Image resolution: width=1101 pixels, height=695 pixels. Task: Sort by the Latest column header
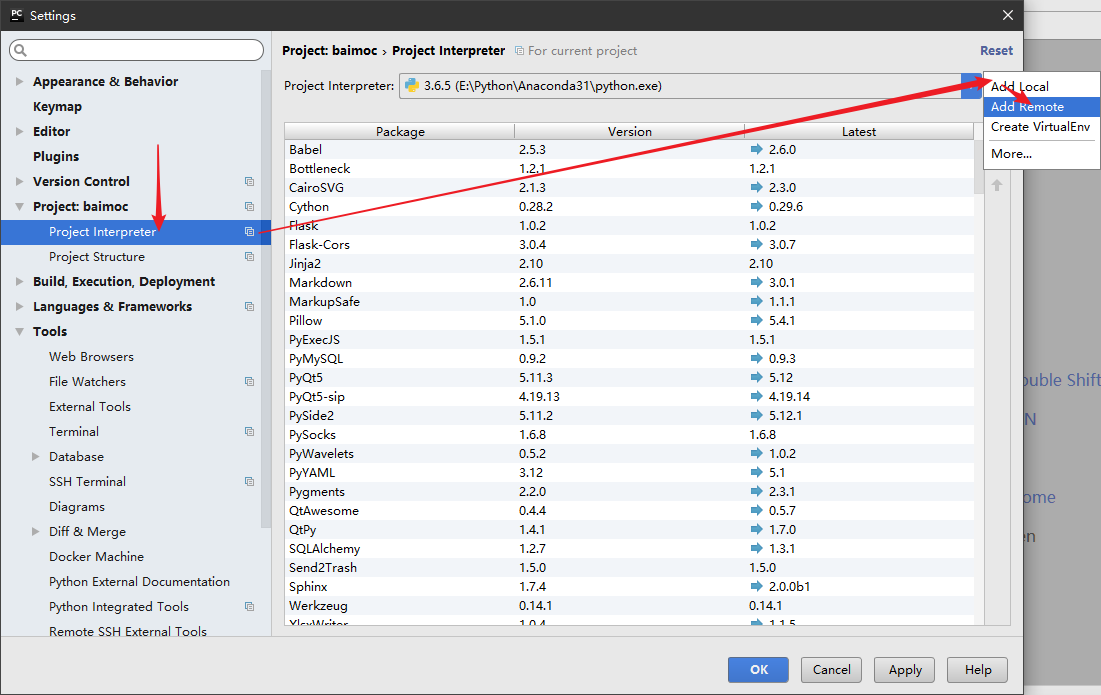point(859,131)
